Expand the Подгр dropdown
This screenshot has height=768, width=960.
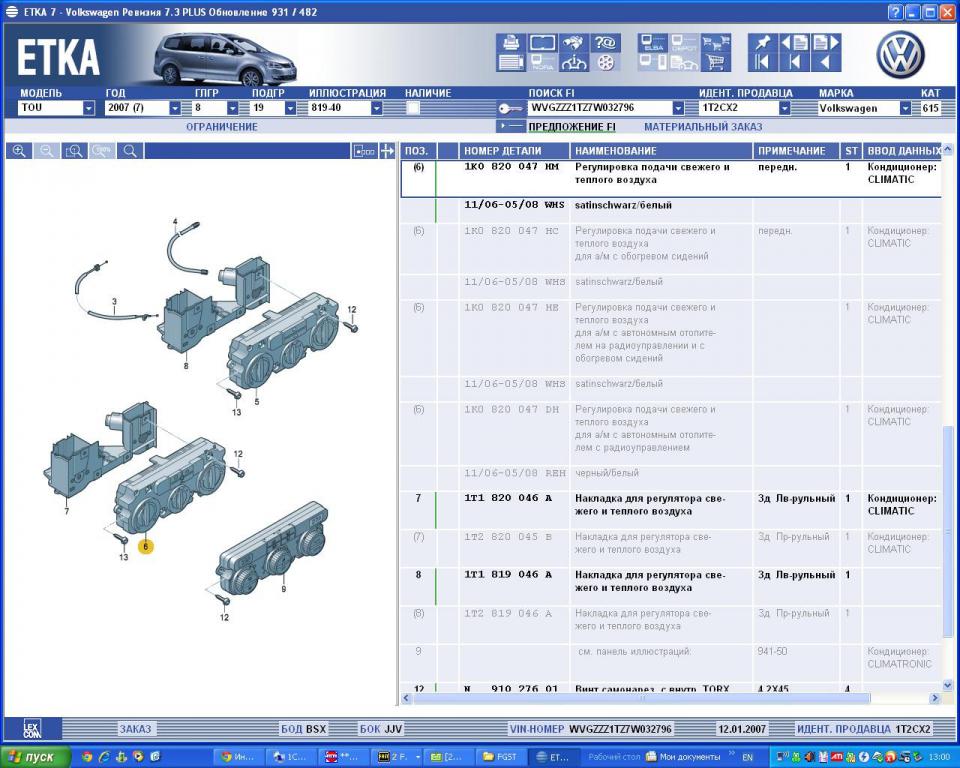[x=290, y=108]
